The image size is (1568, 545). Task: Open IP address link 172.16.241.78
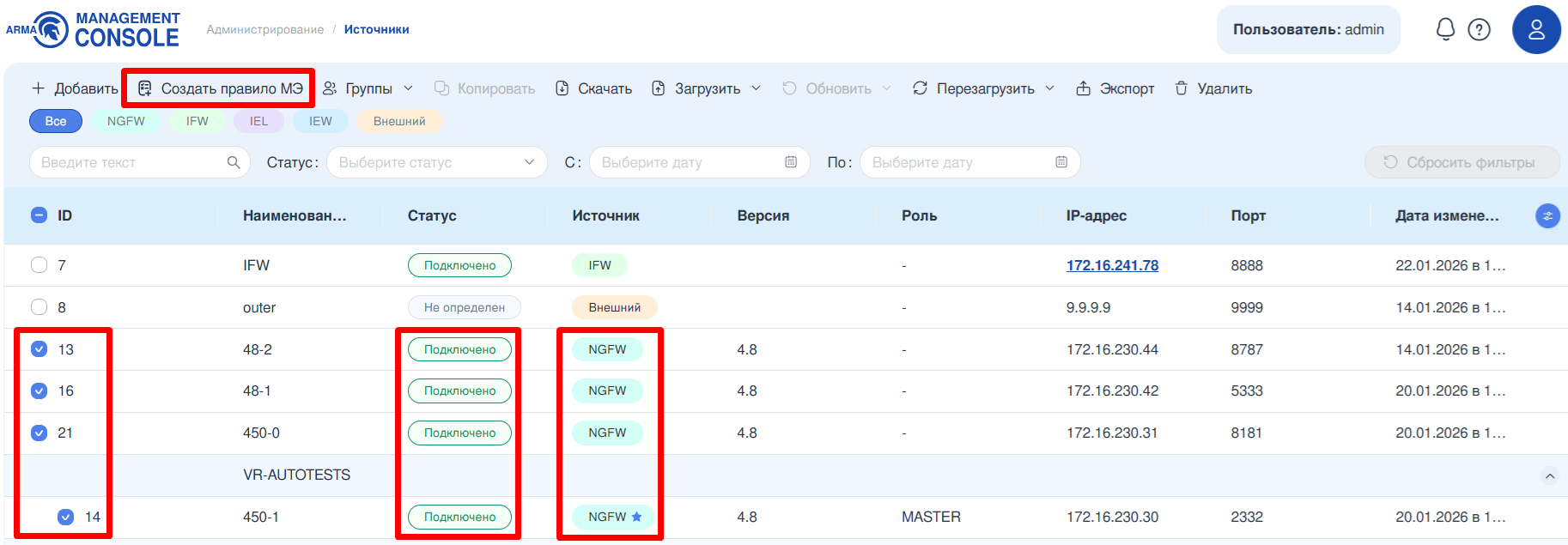pyautogui.click(x=1112, y=265)
